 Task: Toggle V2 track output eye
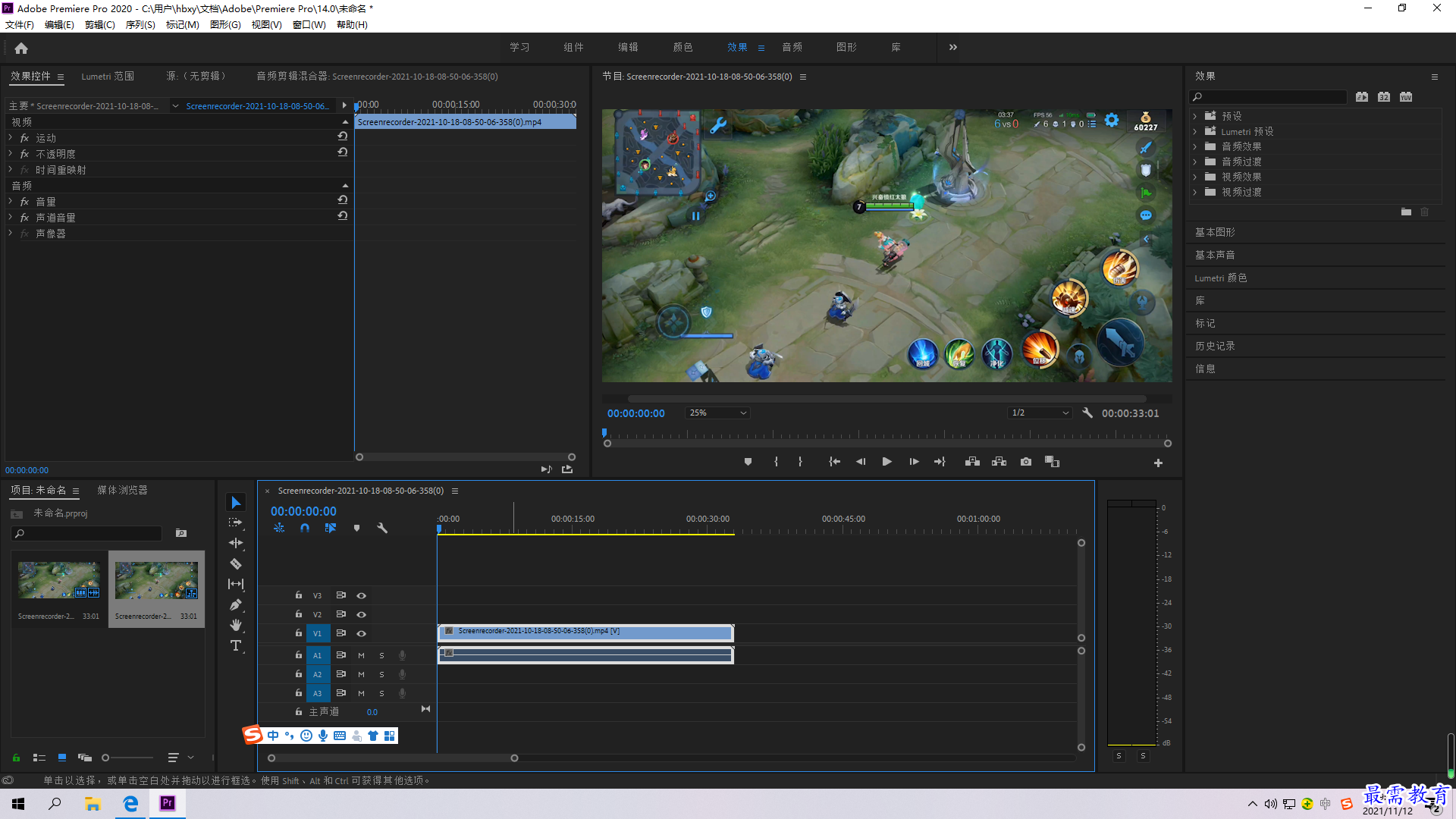tap(362, 614)
